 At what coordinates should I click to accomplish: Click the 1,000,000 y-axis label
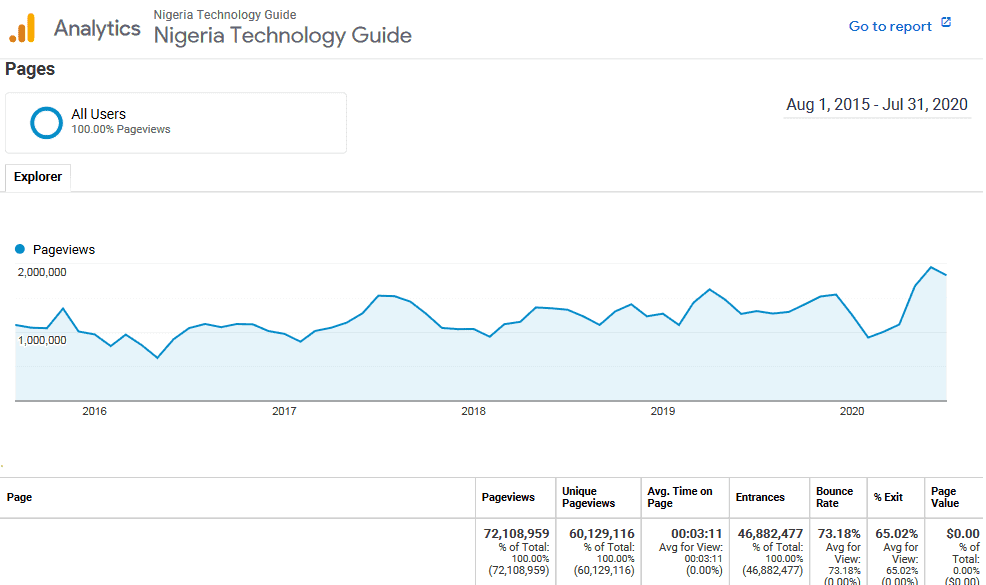(x=42, y=340)
